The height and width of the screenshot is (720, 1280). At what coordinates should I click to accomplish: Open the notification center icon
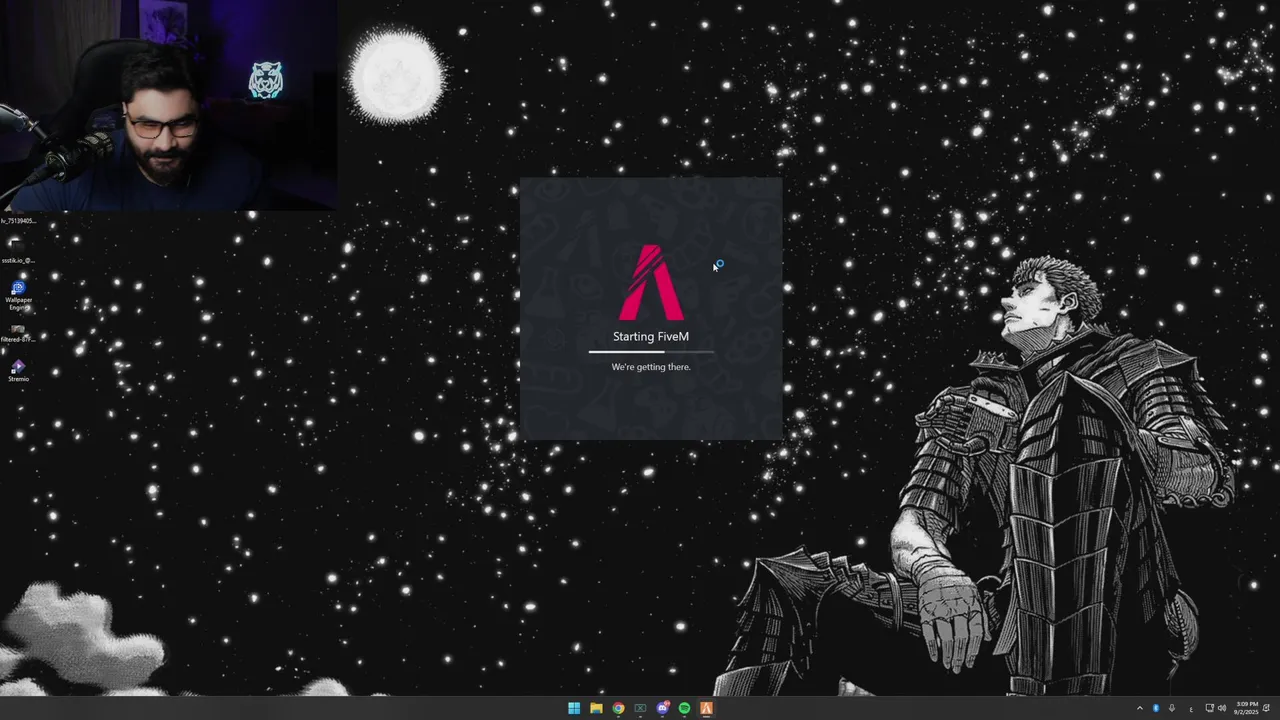click(x=1266, y=708)
